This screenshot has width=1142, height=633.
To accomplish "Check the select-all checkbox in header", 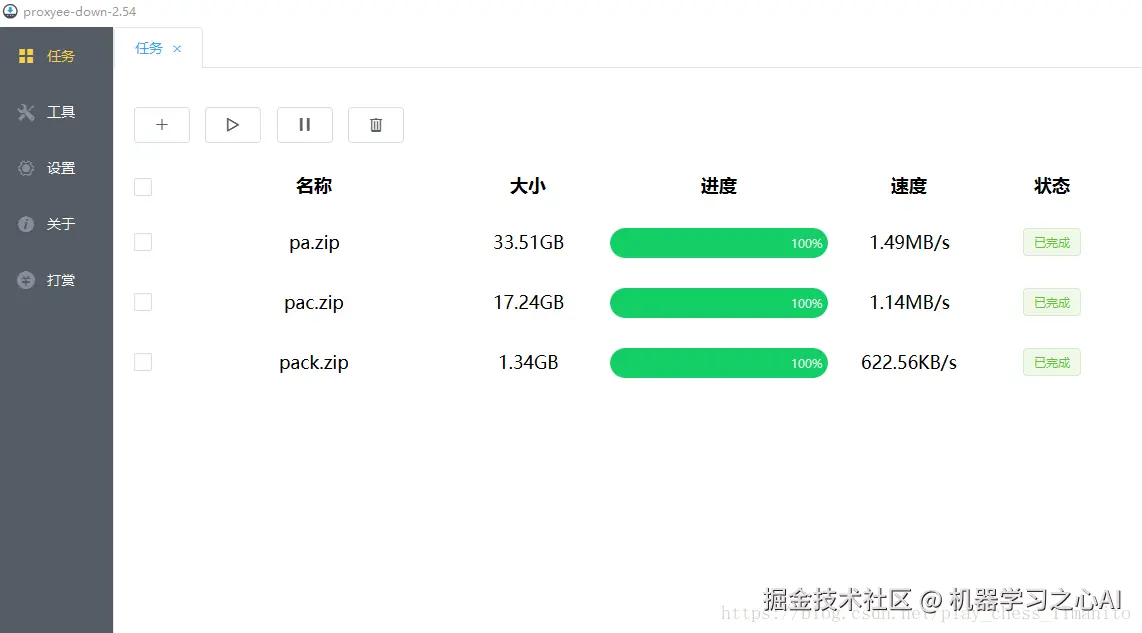I will coord(142,186).
